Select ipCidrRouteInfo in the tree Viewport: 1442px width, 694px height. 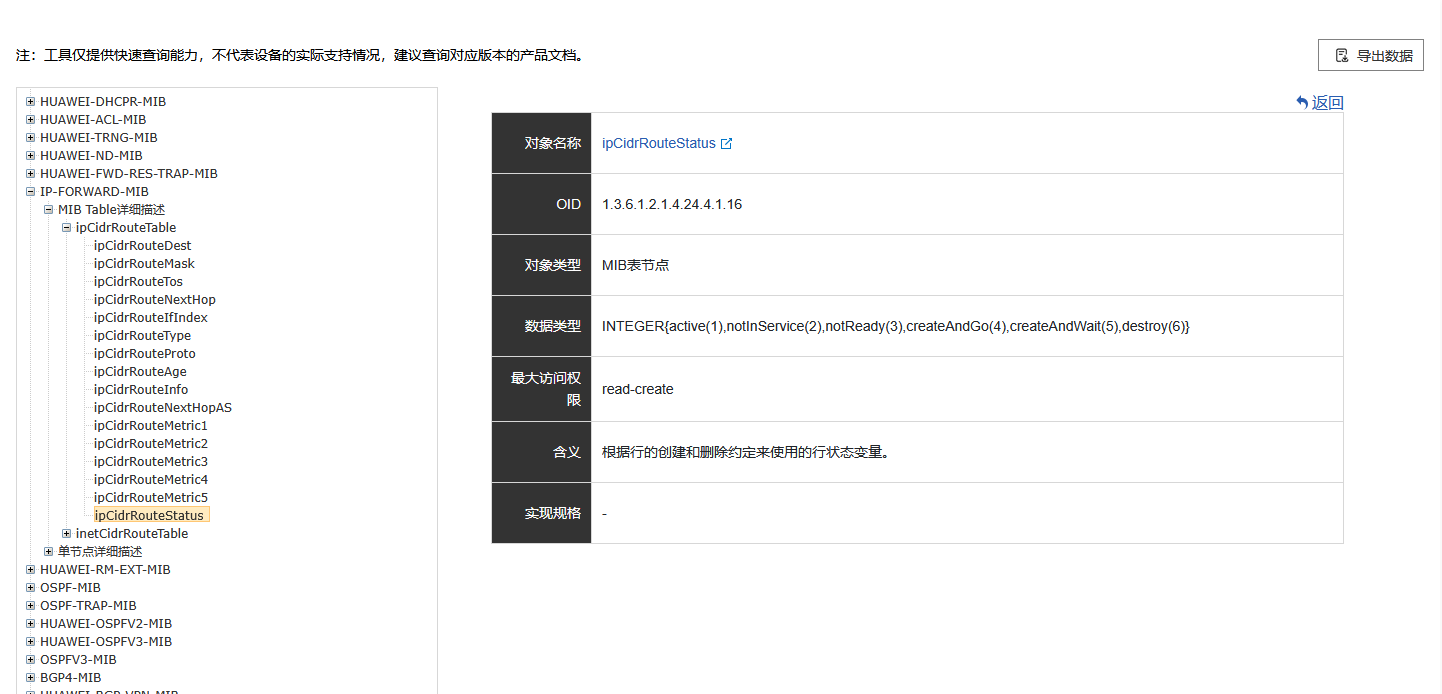coord(141,390)
